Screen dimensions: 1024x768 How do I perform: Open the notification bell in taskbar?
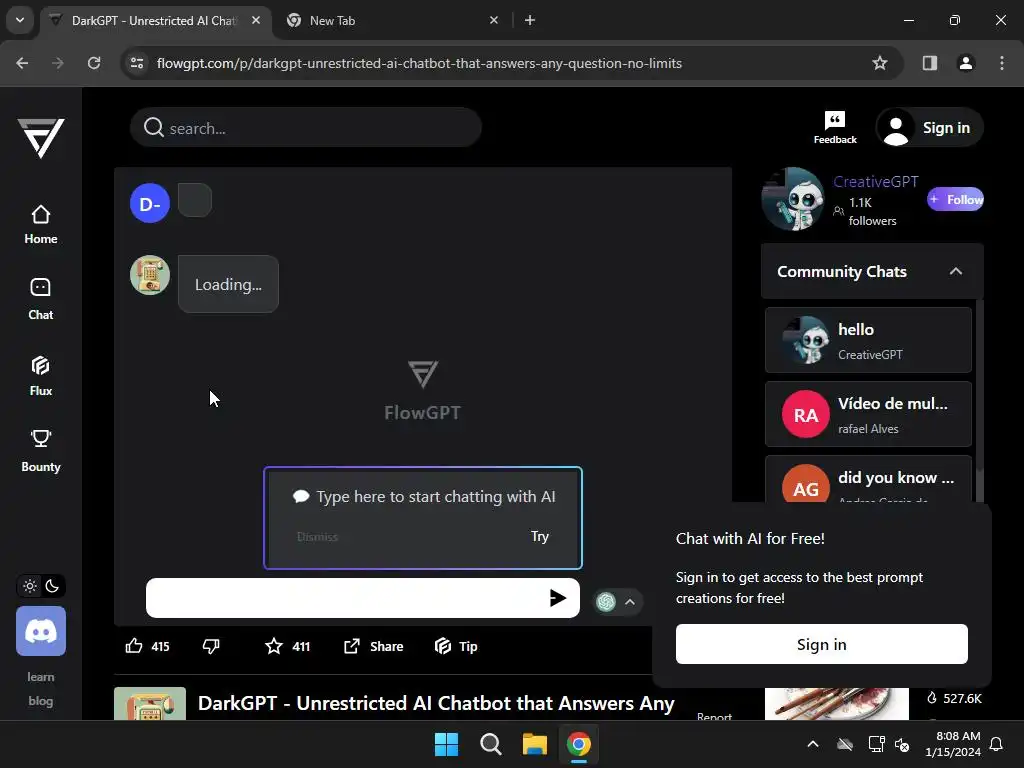point(997,744)
